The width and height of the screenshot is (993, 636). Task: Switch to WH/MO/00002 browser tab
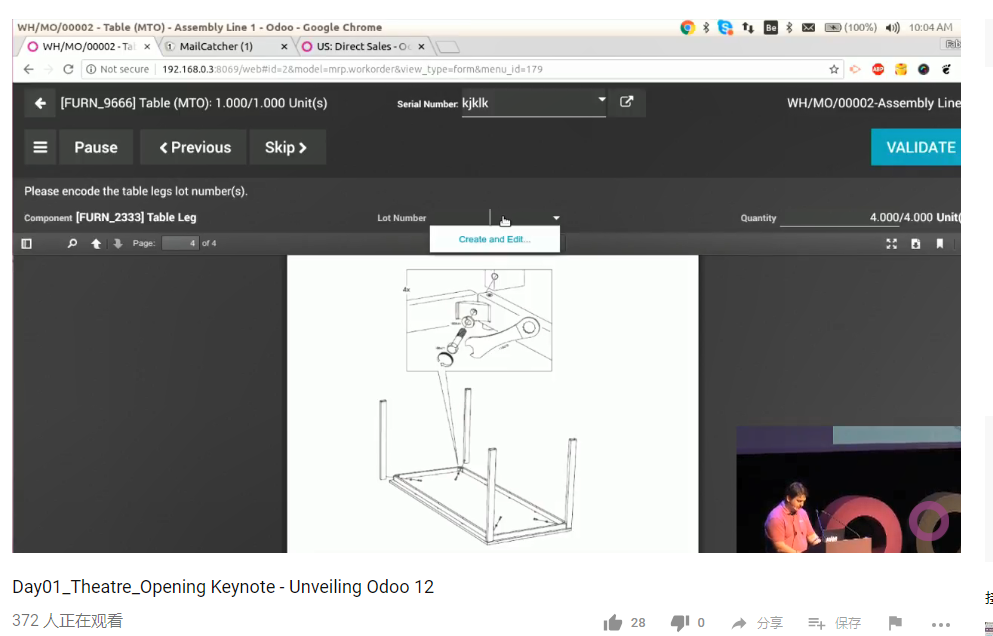pyautogui.click(x=89, y=46)
